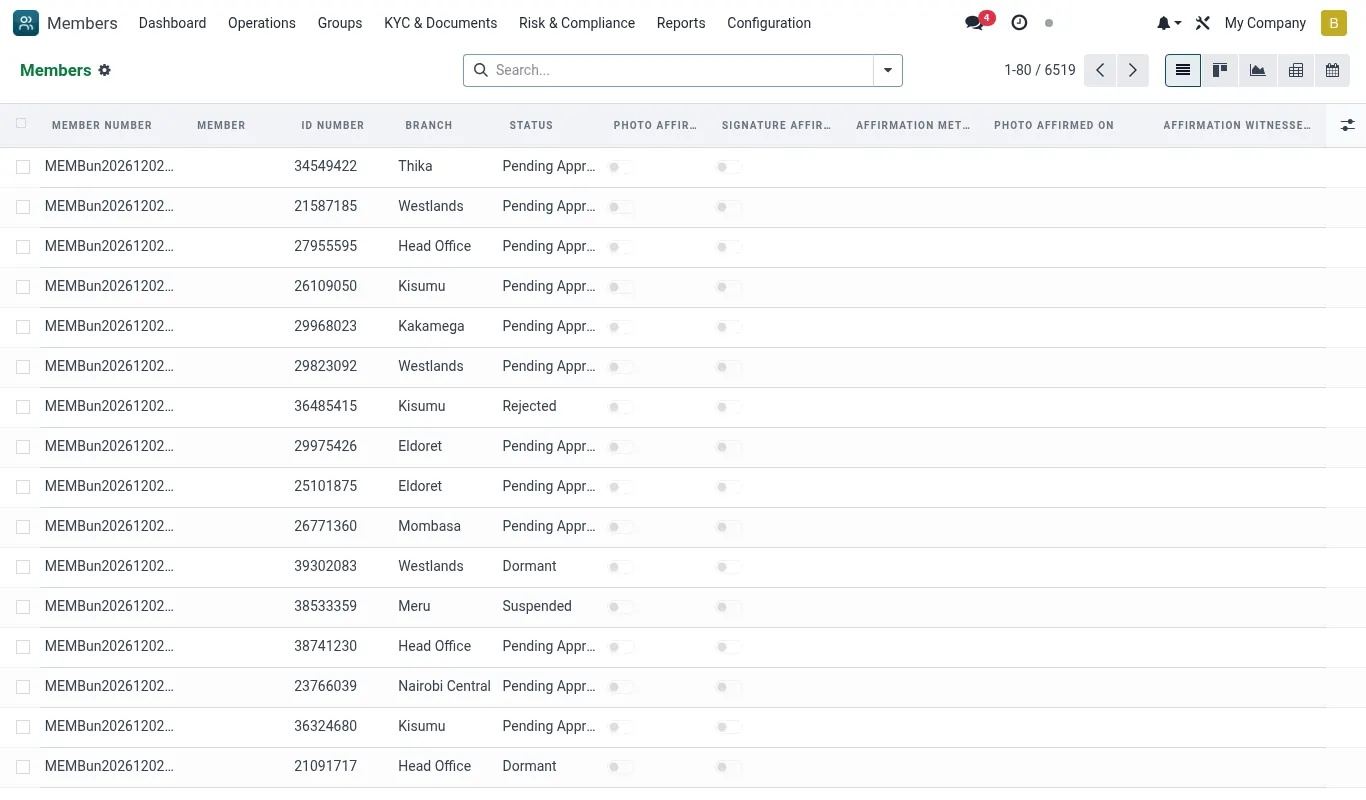1366x800 pixels.
Task: Toggle photo affirmed for the Thika row
Action: [621, 167]
